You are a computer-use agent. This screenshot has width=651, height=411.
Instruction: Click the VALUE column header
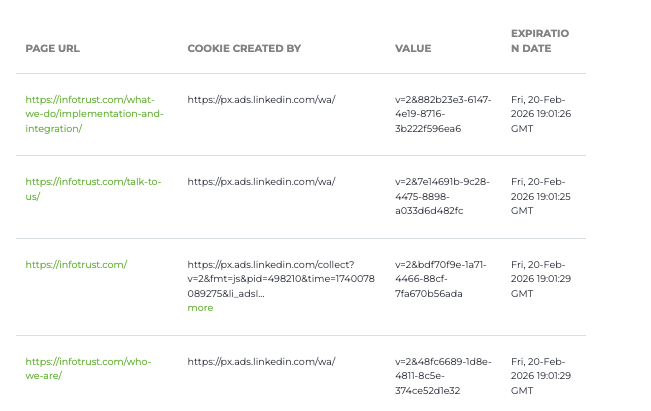coord(413,48)
